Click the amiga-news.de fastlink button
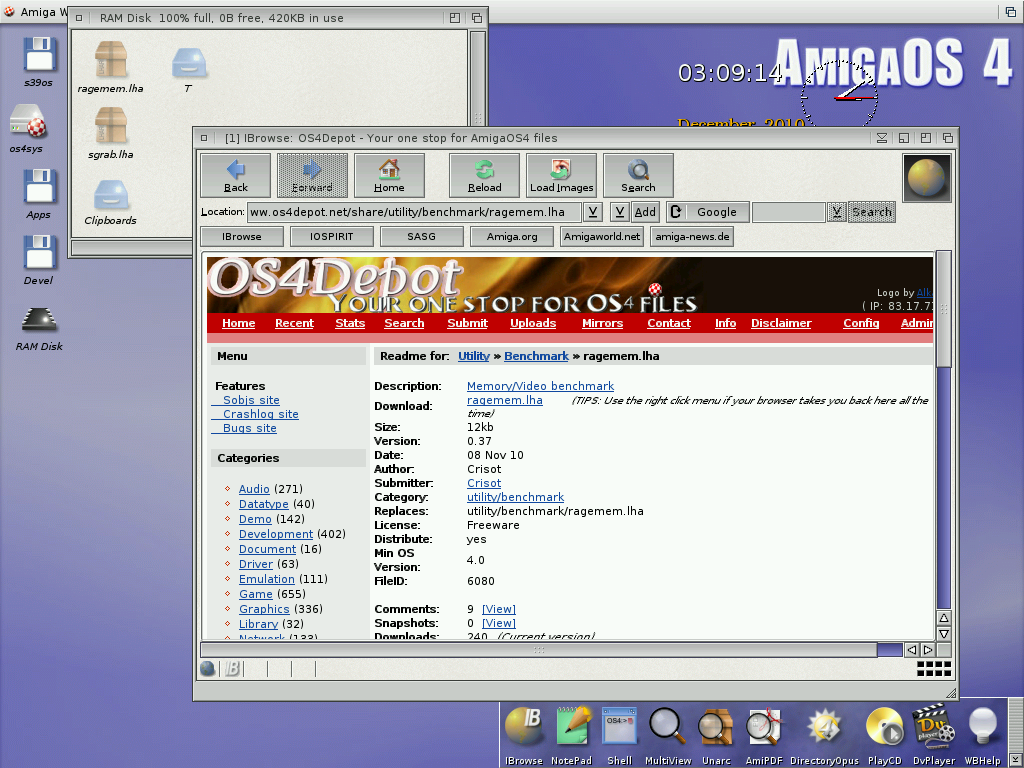The image size is (1024, 768). coord(692,236)
